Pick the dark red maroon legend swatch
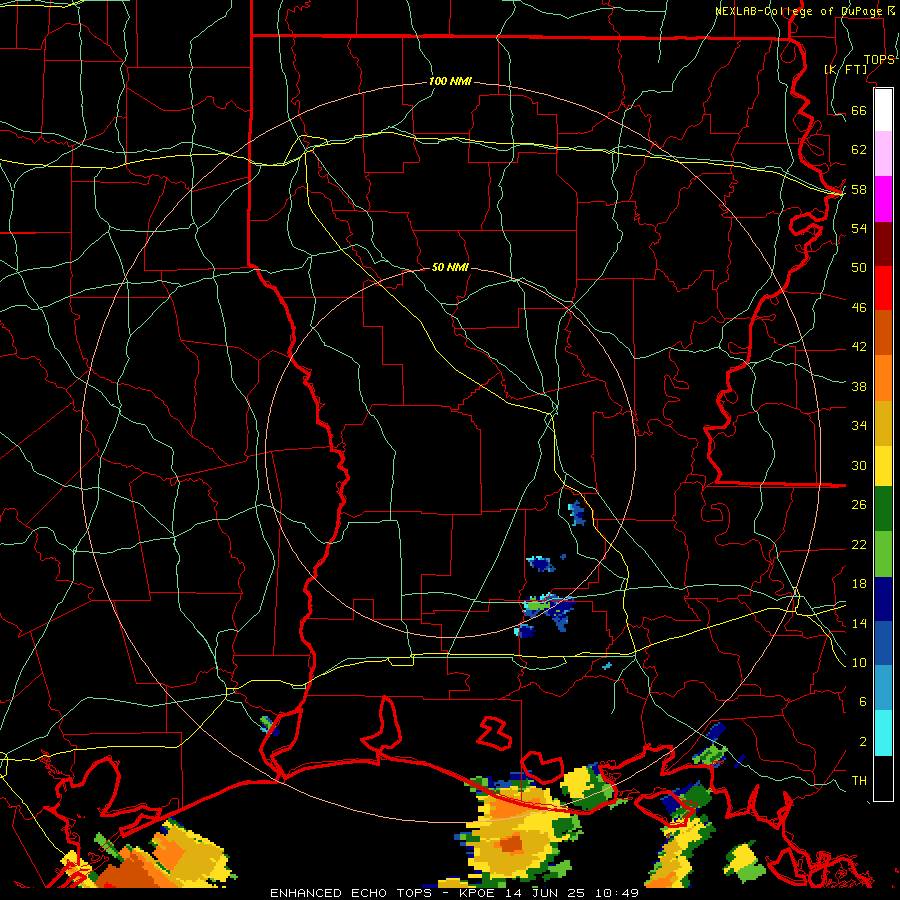The height and width of the screenshot is (900, 900). click(883, 244)
